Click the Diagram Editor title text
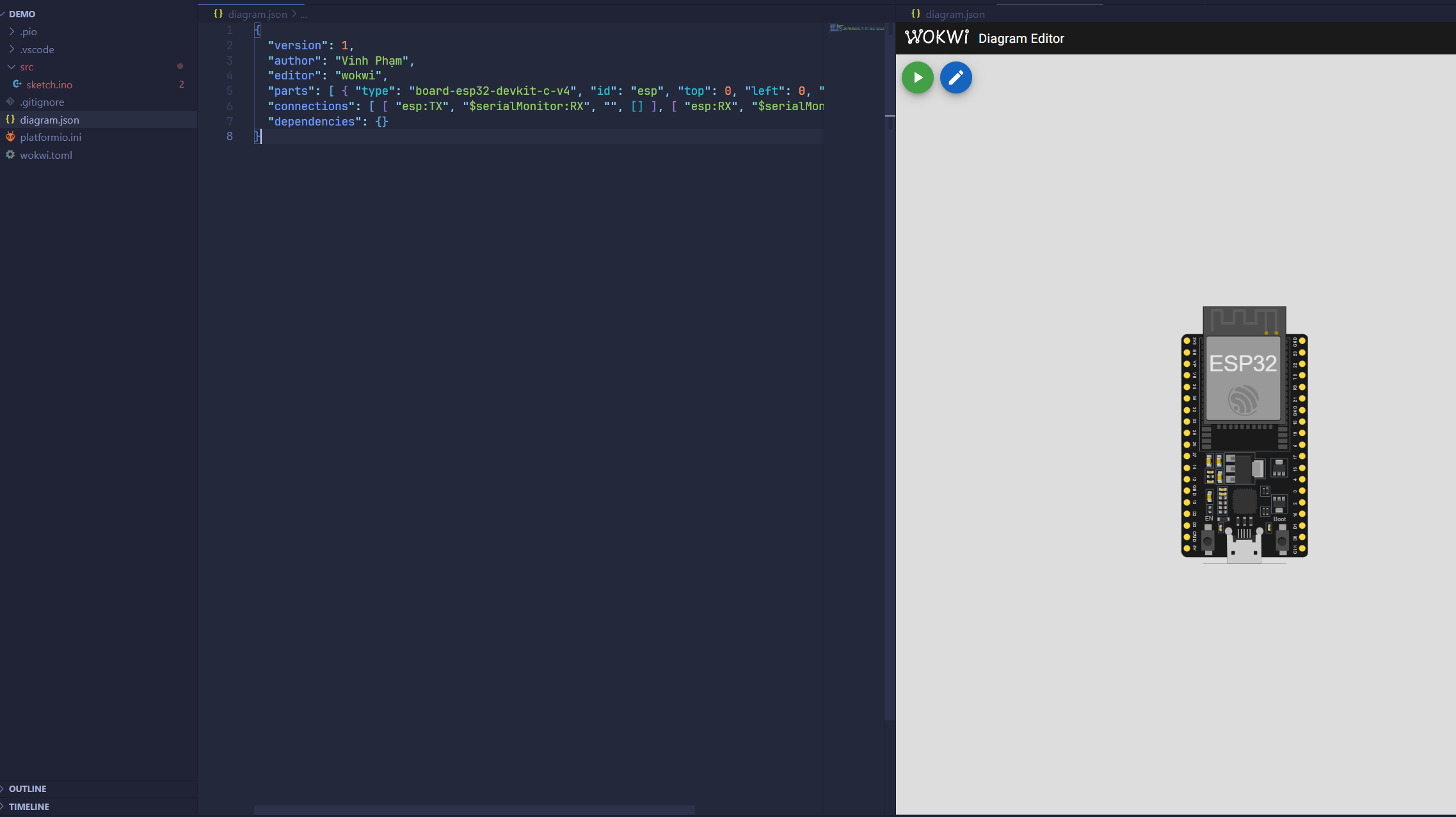The height and width of the screenshot is (817, 1456). (x=1021, y=38)
